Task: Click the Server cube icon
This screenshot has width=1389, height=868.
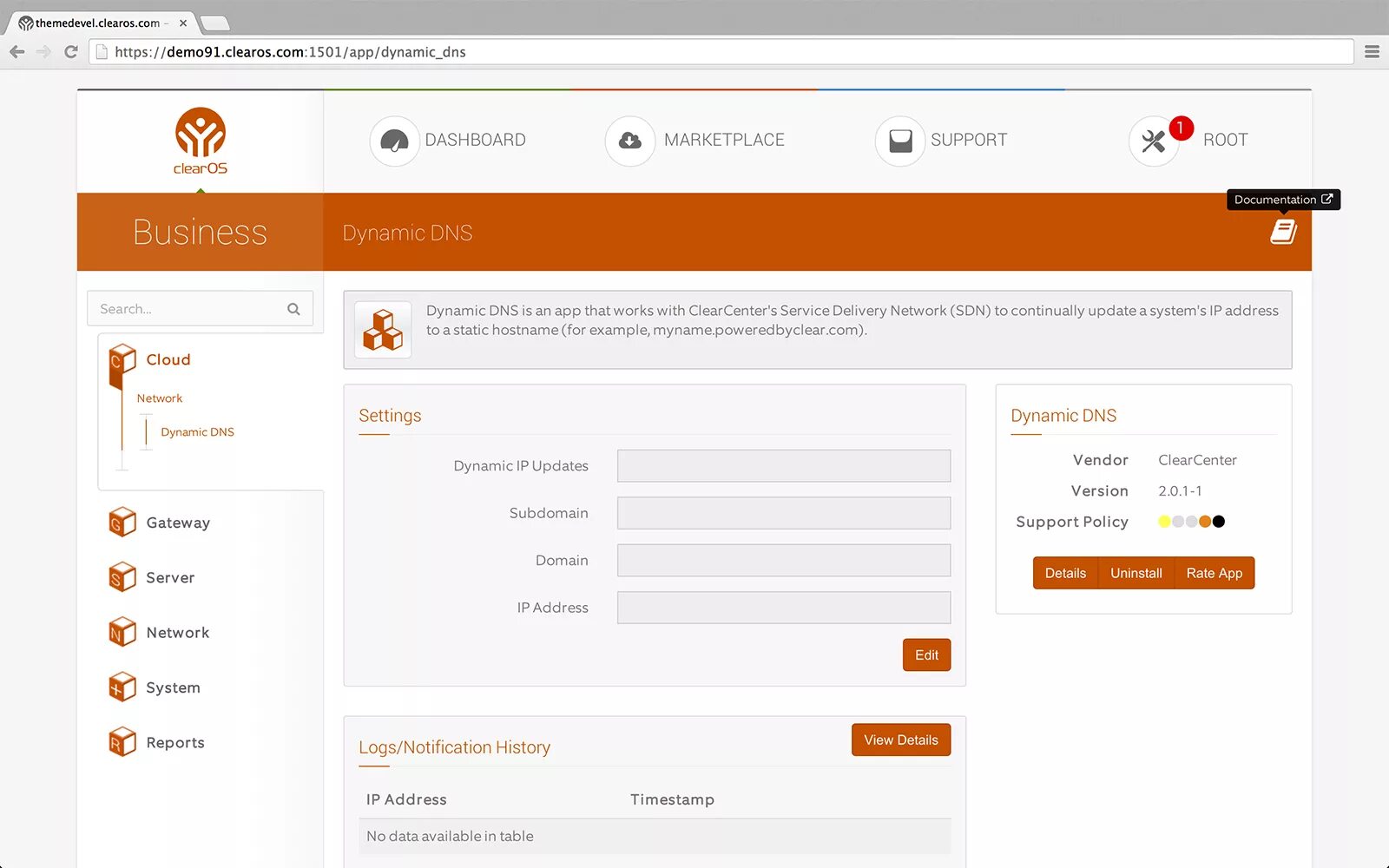Action: 122,576
